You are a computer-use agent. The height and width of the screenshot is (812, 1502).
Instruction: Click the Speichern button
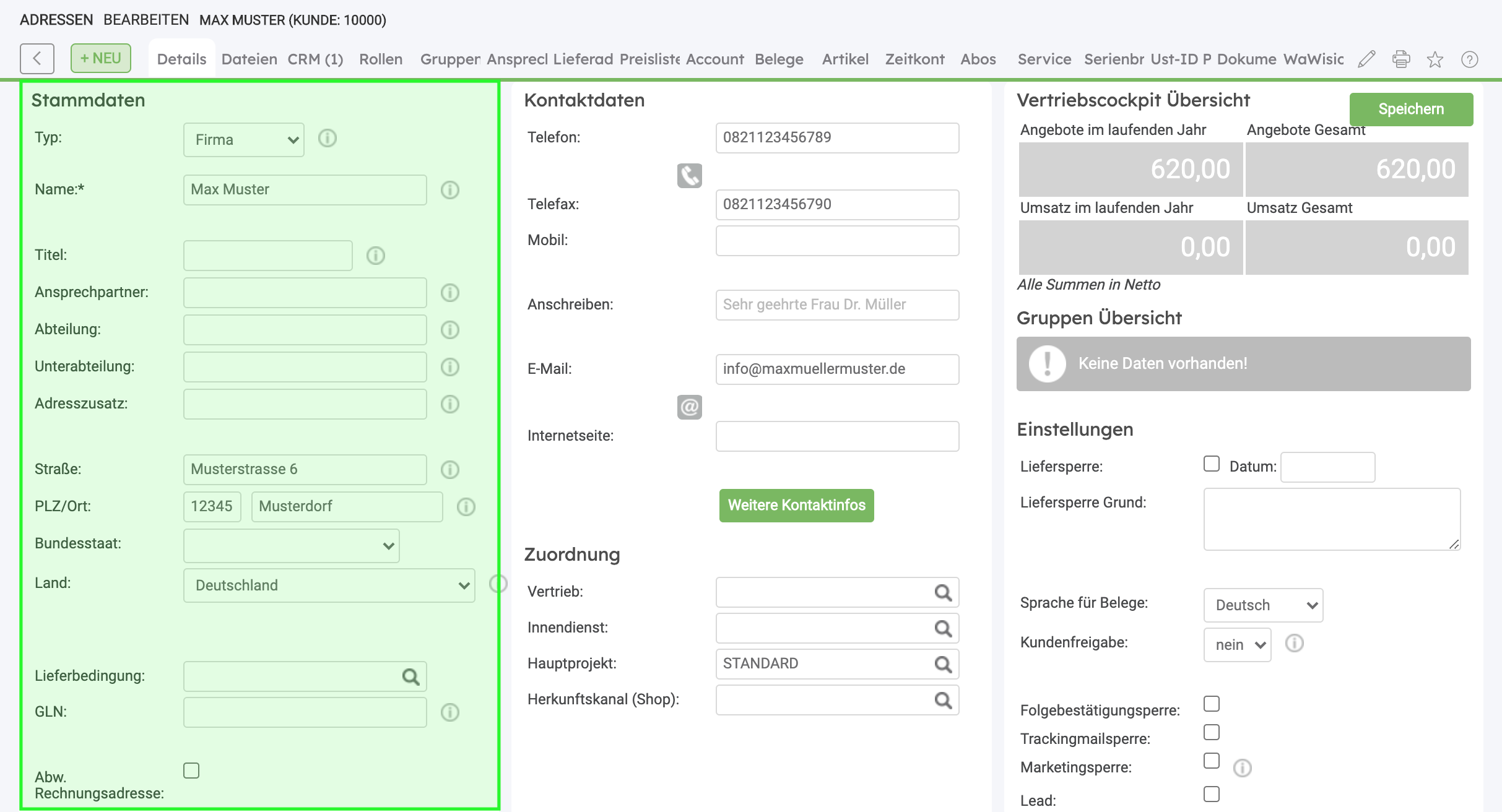1410,110
